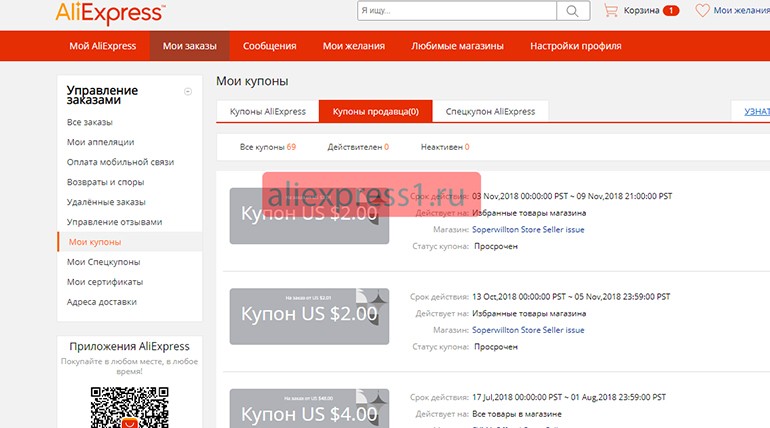Click the cart item count badge
The image size is (770, 428).
click(671, 10)
